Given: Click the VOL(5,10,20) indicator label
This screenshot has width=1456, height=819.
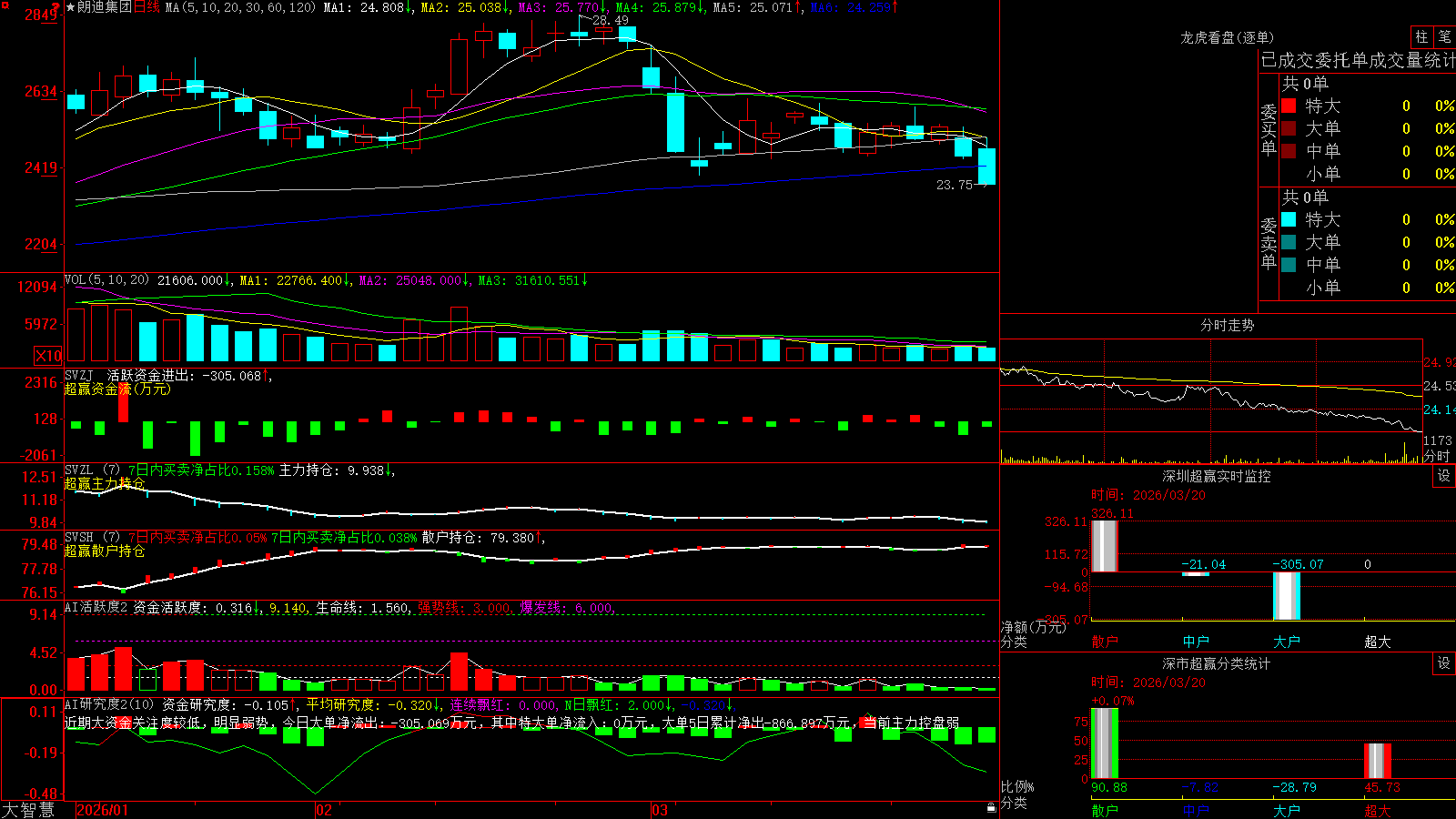Looking at the screenshot, I should click(x=106, y=280).
